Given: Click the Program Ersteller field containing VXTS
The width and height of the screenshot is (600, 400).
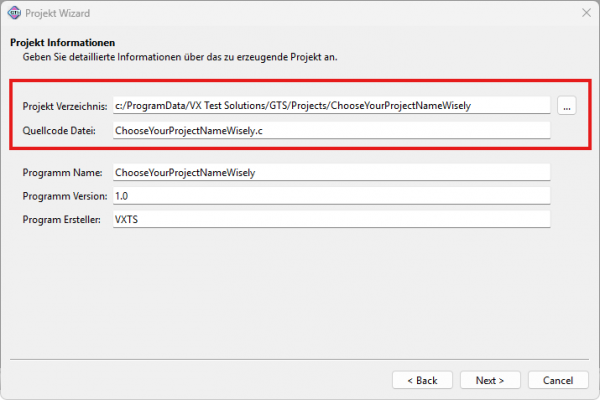Looking at the screenshot, I should (x=330, y=219).
